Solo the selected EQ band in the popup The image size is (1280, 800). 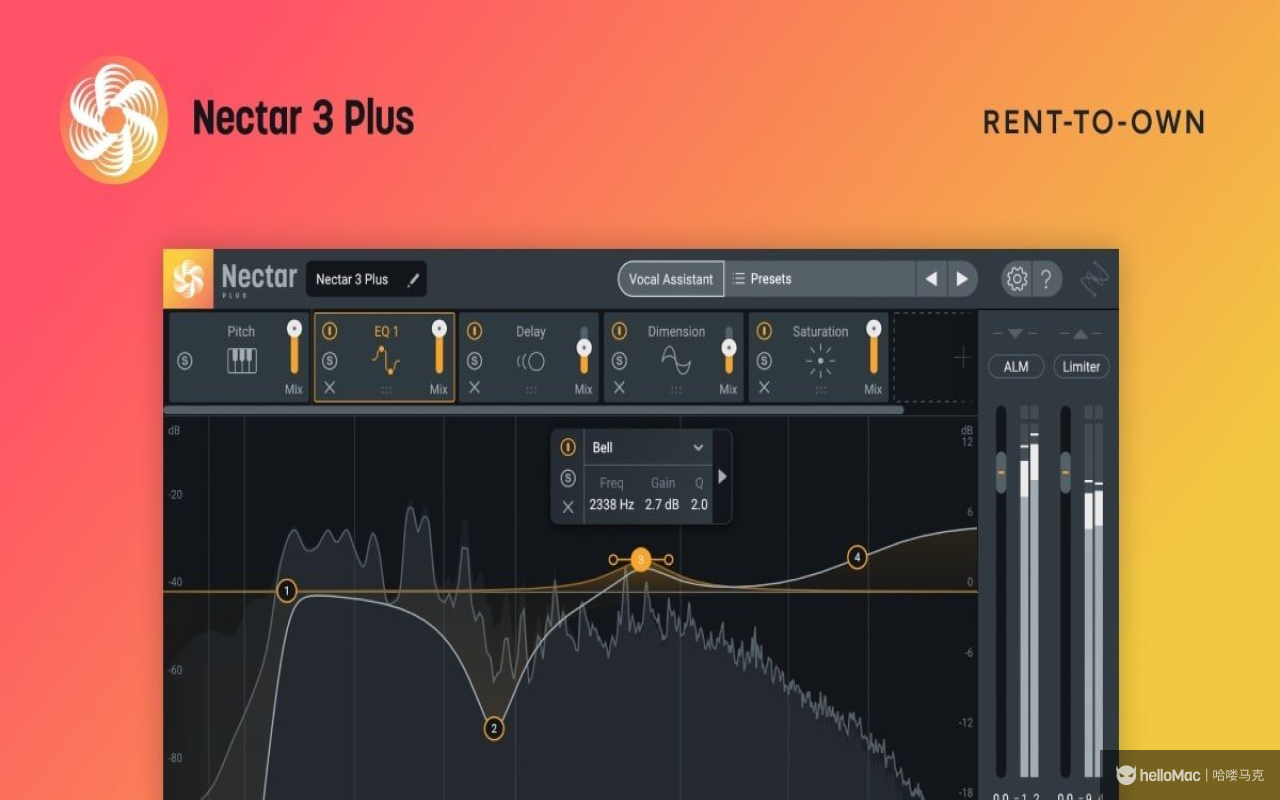coord(568,478)
